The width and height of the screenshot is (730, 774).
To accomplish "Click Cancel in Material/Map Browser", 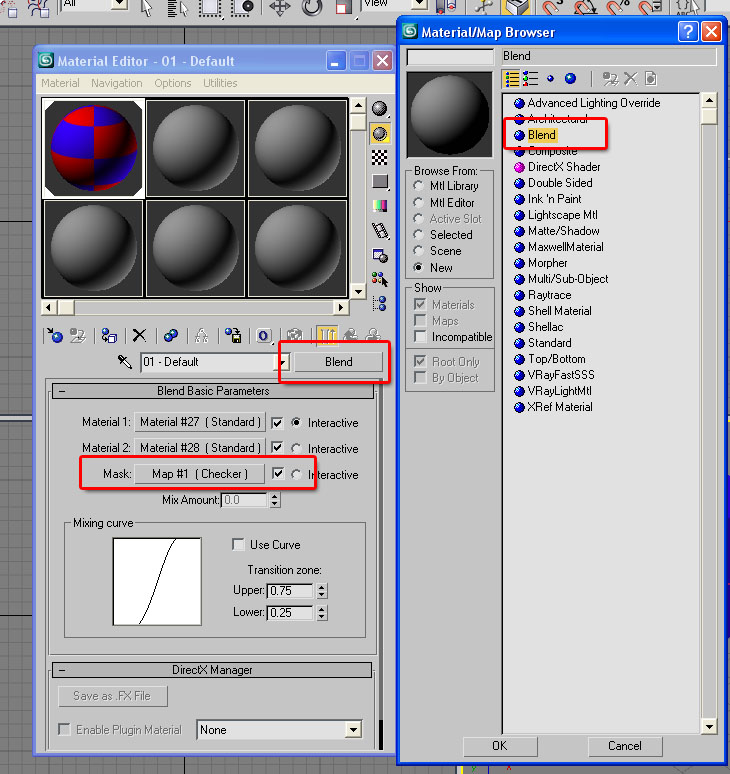I will [624, 745].
